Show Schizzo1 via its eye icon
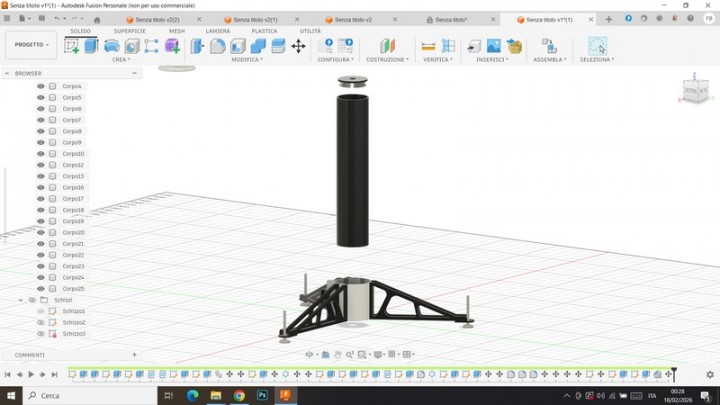 pyautogui.click(x=41, y=311)
